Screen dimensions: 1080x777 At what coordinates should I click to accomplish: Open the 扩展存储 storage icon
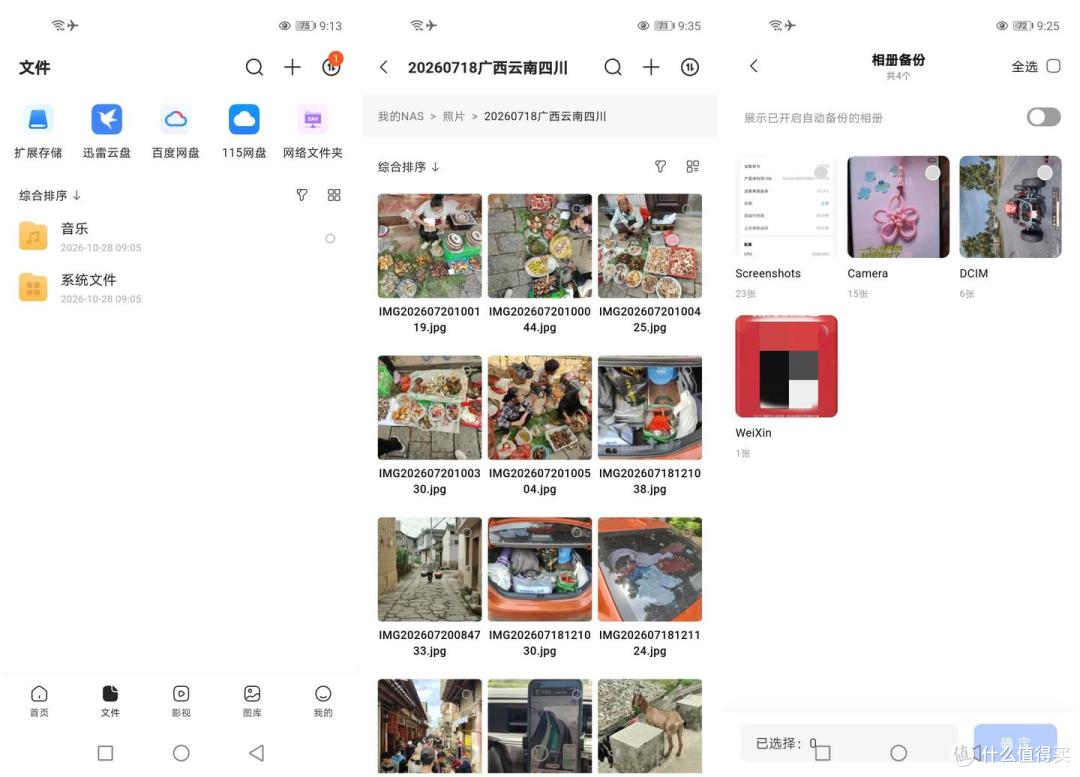(38, 120)
